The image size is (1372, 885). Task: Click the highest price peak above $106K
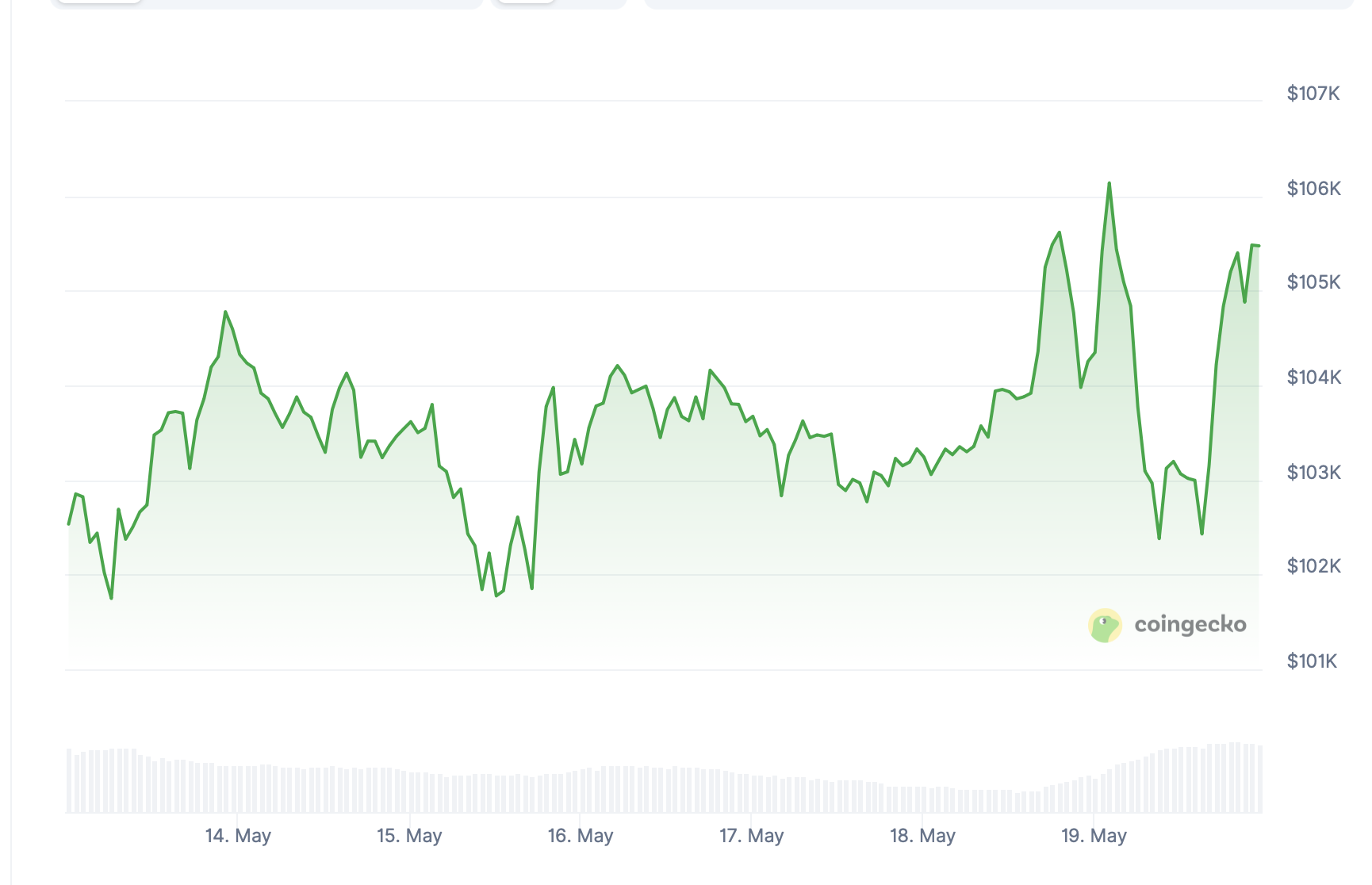click(1109, 183)
